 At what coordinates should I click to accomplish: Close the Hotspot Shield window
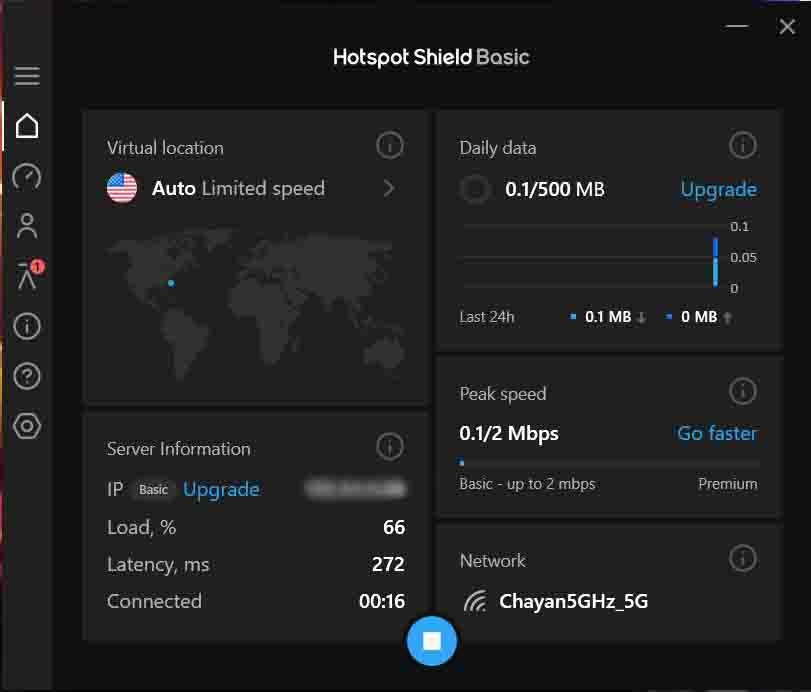[x=787, y=26]
